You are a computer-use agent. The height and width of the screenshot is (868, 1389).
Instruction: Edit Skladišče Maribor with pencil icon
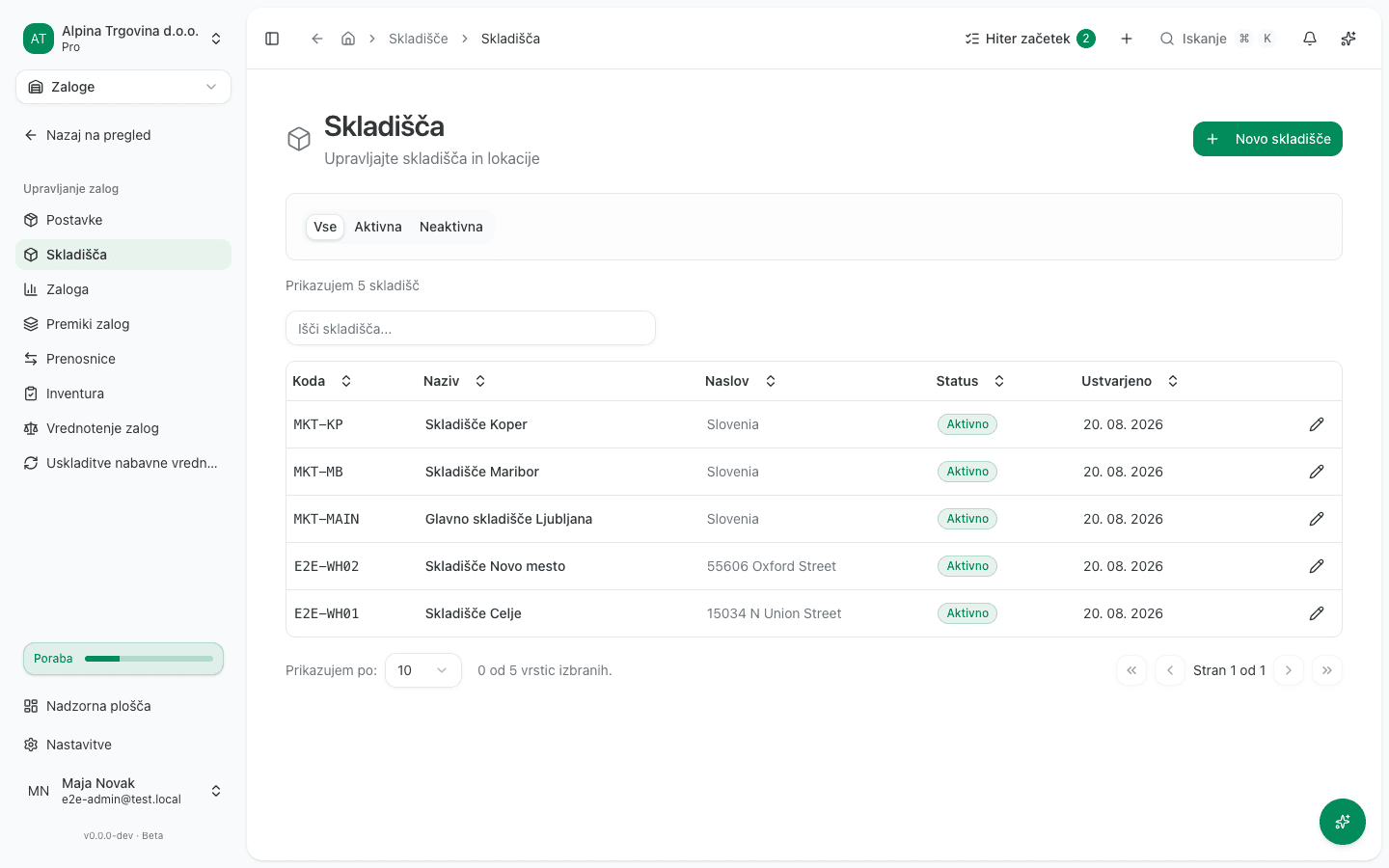(1317, 472)
